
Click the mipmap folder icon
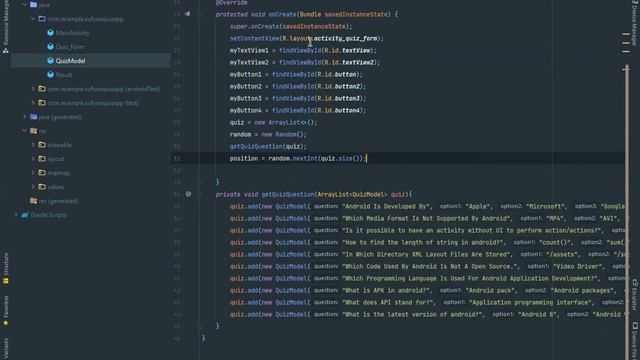pos(42,173)
